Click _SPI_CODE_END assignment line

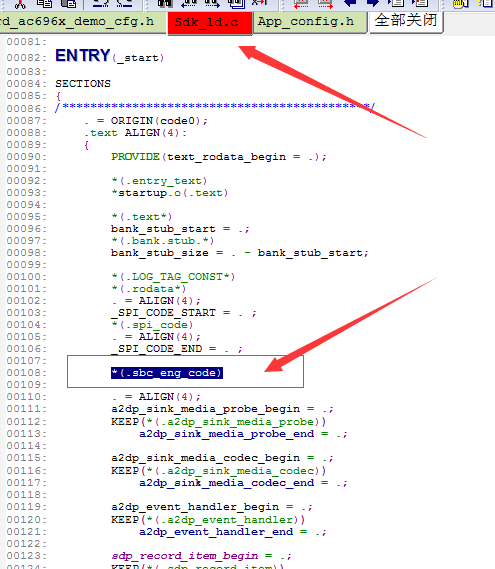point(177,349)
